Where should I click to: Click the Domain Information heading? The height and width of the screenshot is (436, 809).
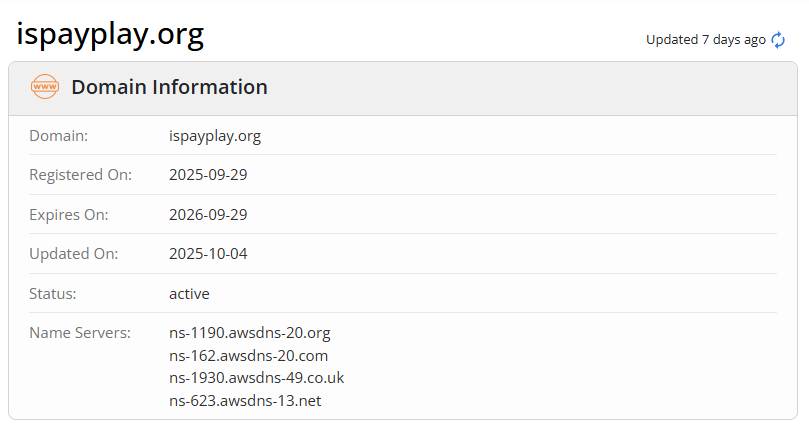169,87
